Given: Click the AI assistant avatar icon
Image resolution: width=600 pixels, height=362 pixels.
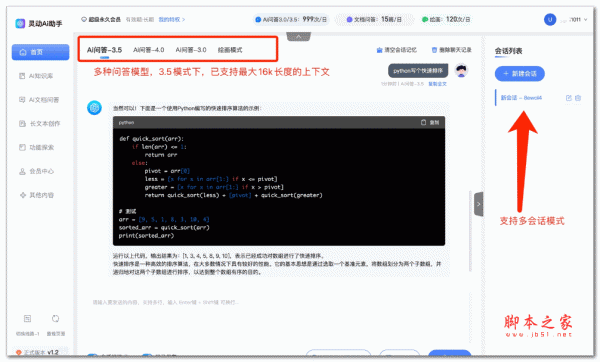Looking at the screenshot, I should (94, 108).
